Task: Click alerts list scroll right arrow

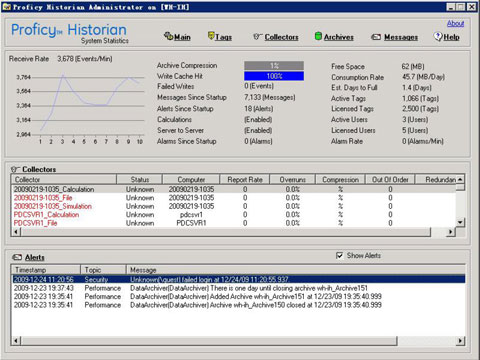Action: point(460,341)
